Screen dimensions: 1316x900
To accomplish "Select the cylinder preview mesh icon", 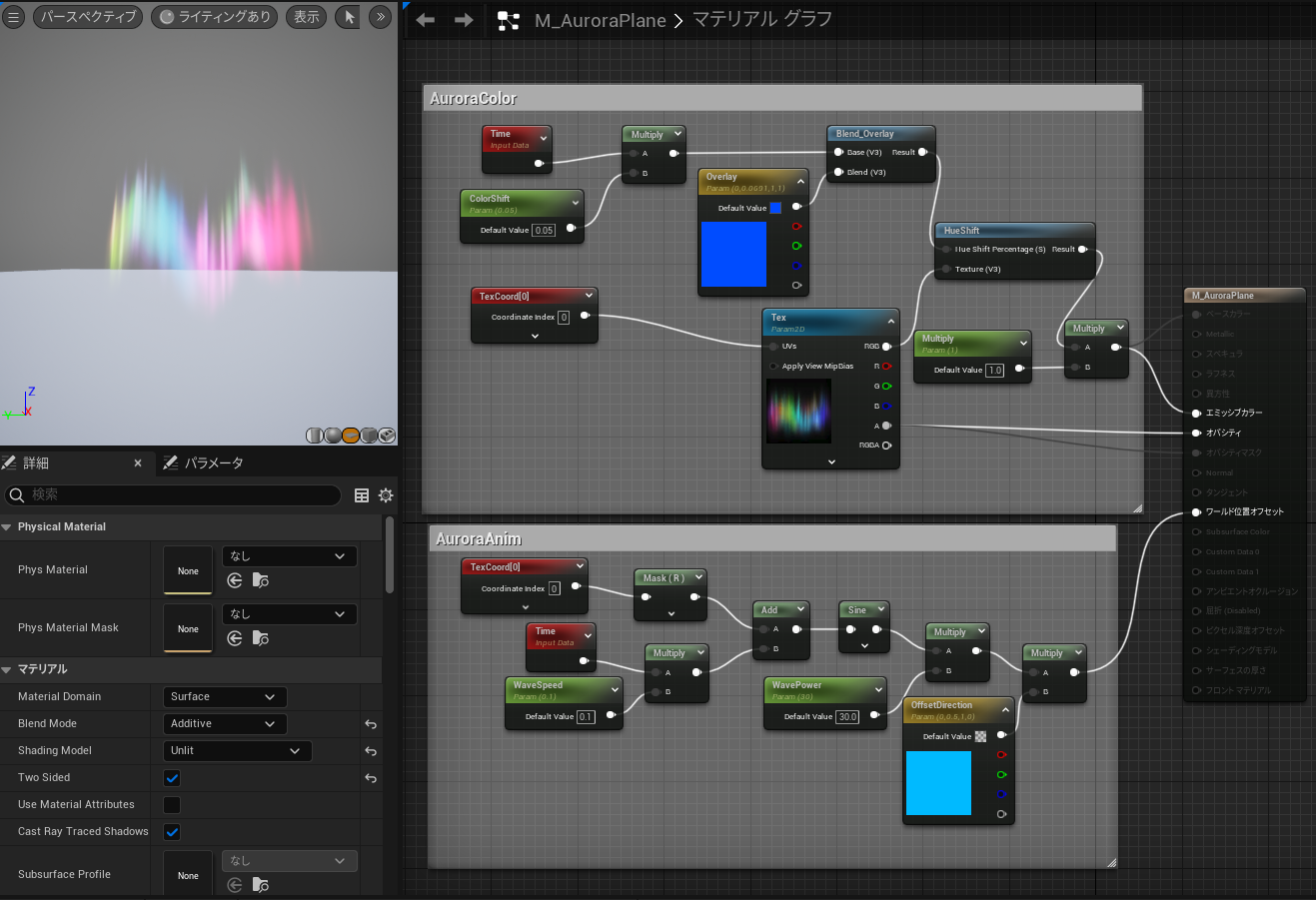I will click(314, 436).
